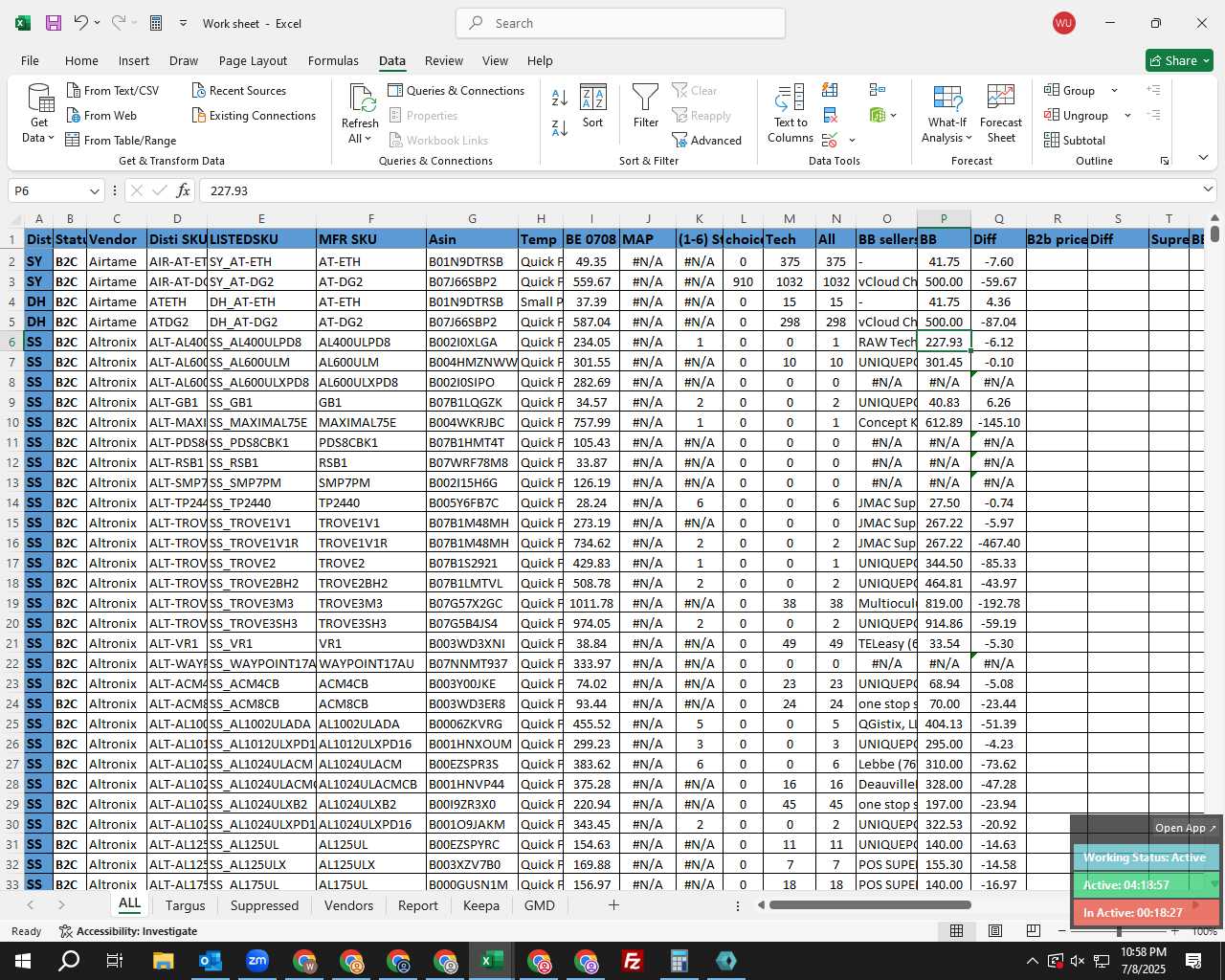
Task: Open Queries & Connections pane
Action: tap(456, 90)
